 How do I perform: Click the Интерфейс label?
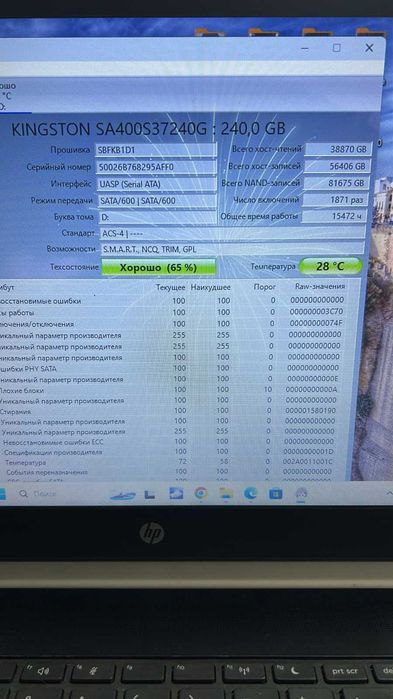pos(72,184)
